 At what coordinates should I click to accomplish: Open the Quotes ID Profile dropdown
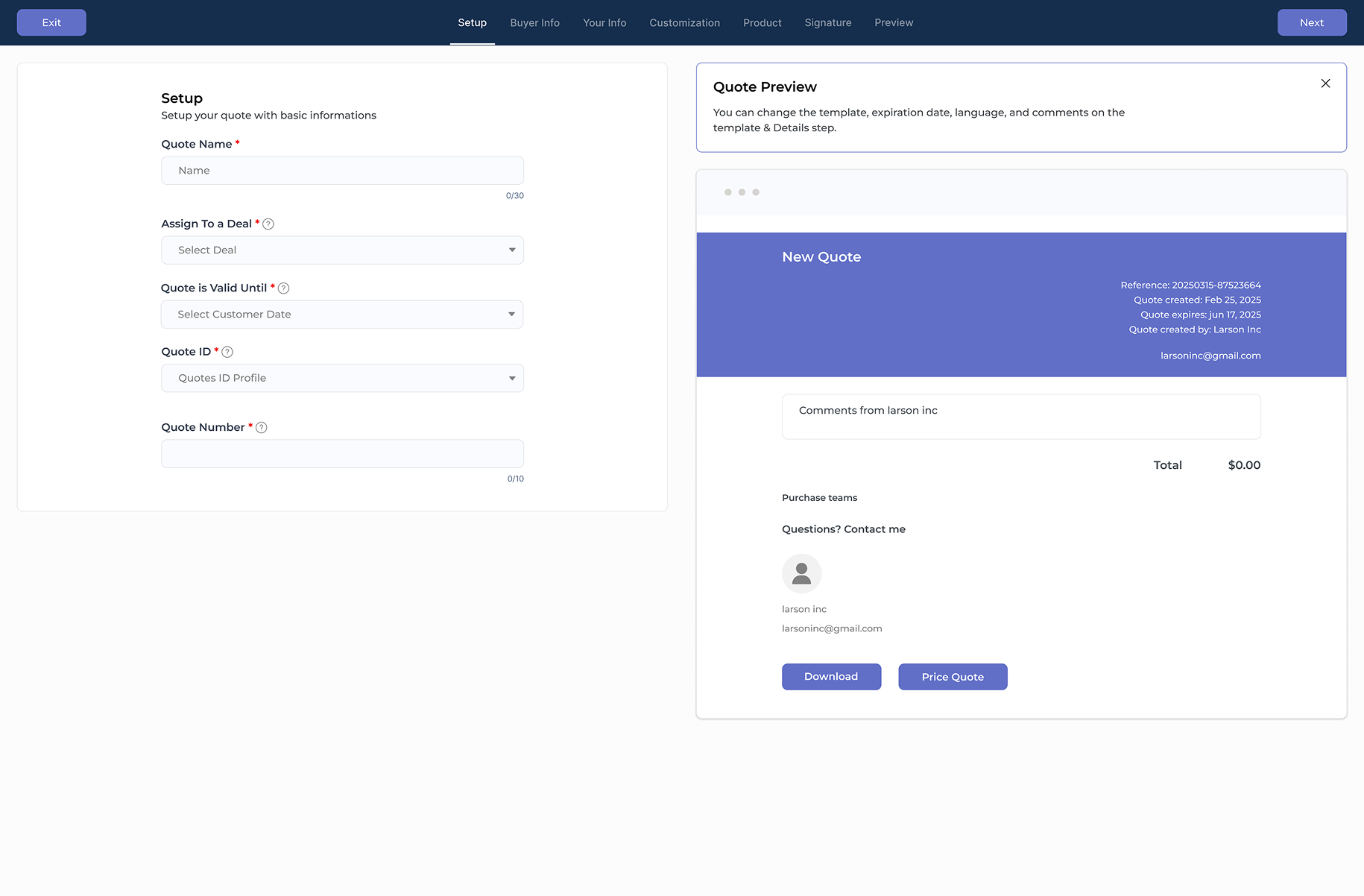click(x=342, y=379)
